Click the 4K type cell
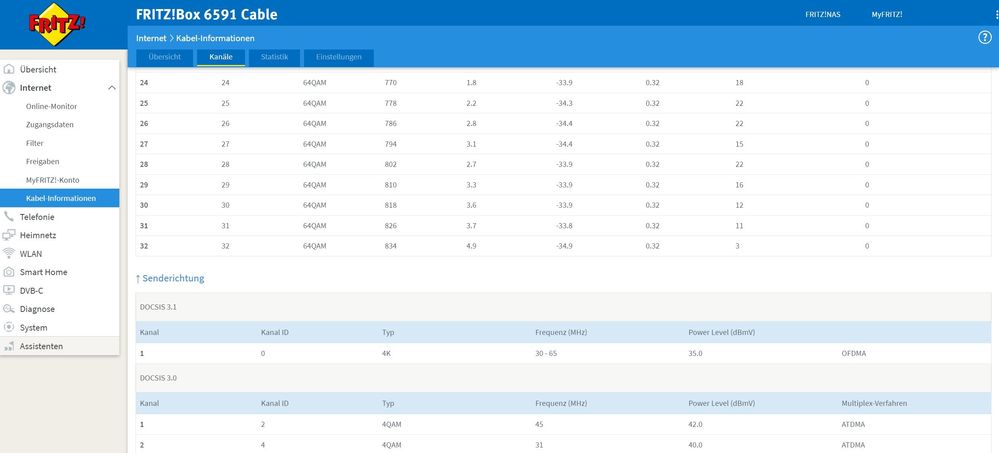This screenshot has height=453, width=999. pyautogui.click(x=386, y=353)
